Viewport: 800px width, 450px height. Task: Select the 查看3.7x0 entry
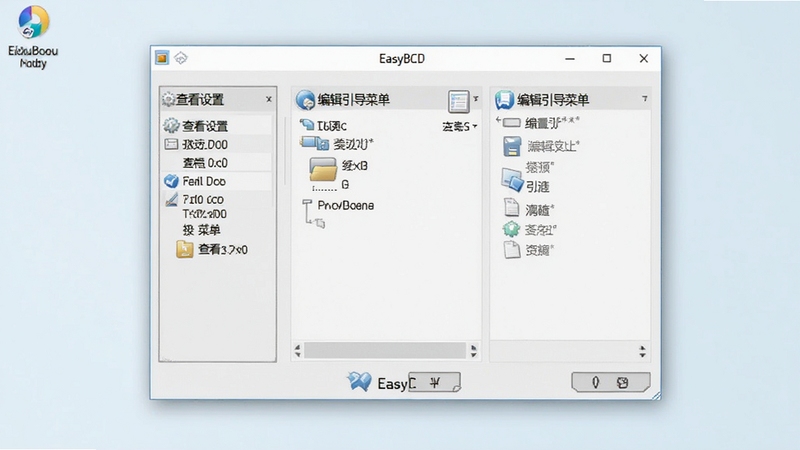coord(223,249)
